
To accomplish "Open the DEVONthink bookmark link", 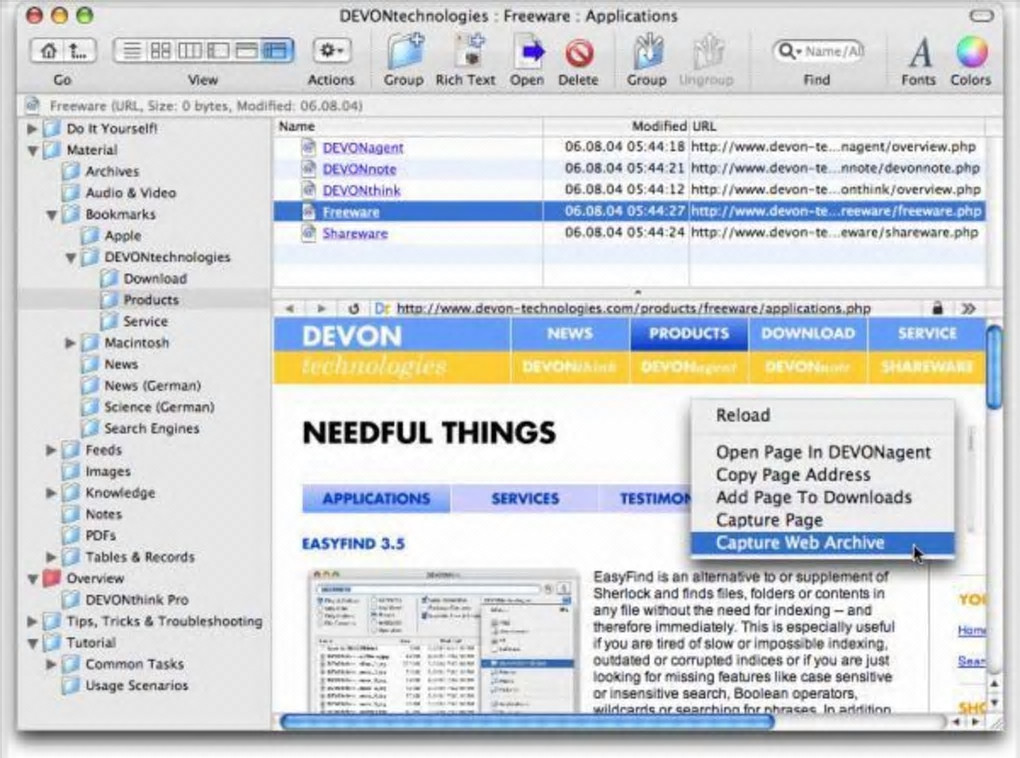I will pos(362,191).
